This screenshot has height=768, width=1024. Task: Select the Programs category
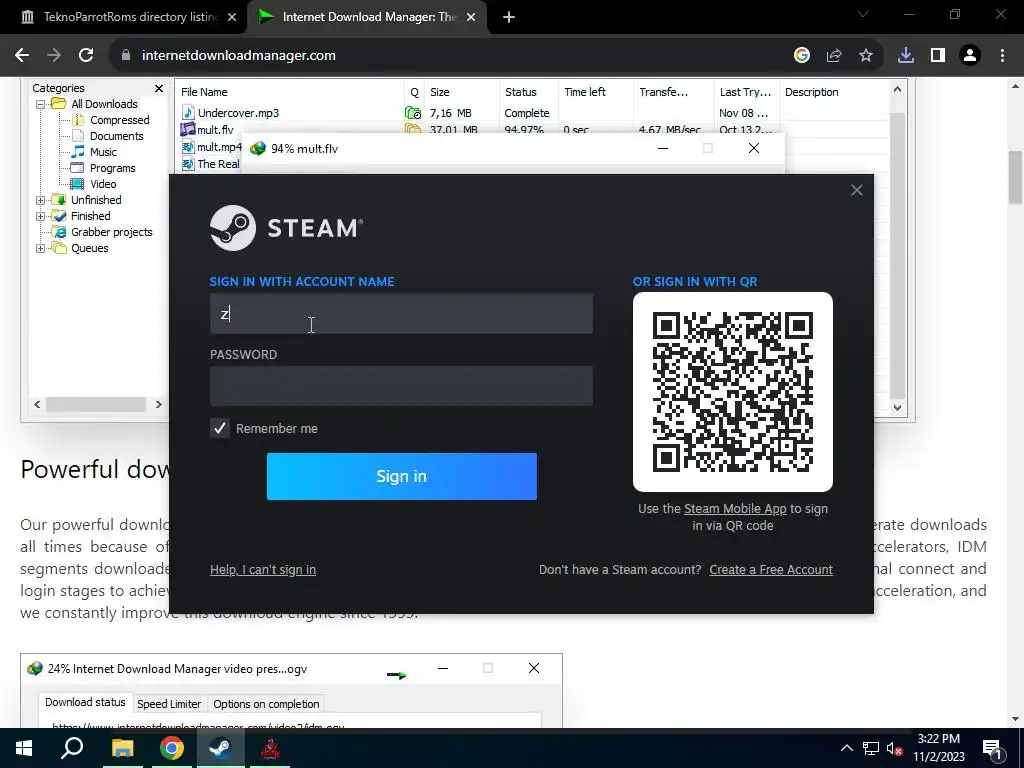[112, 168]
